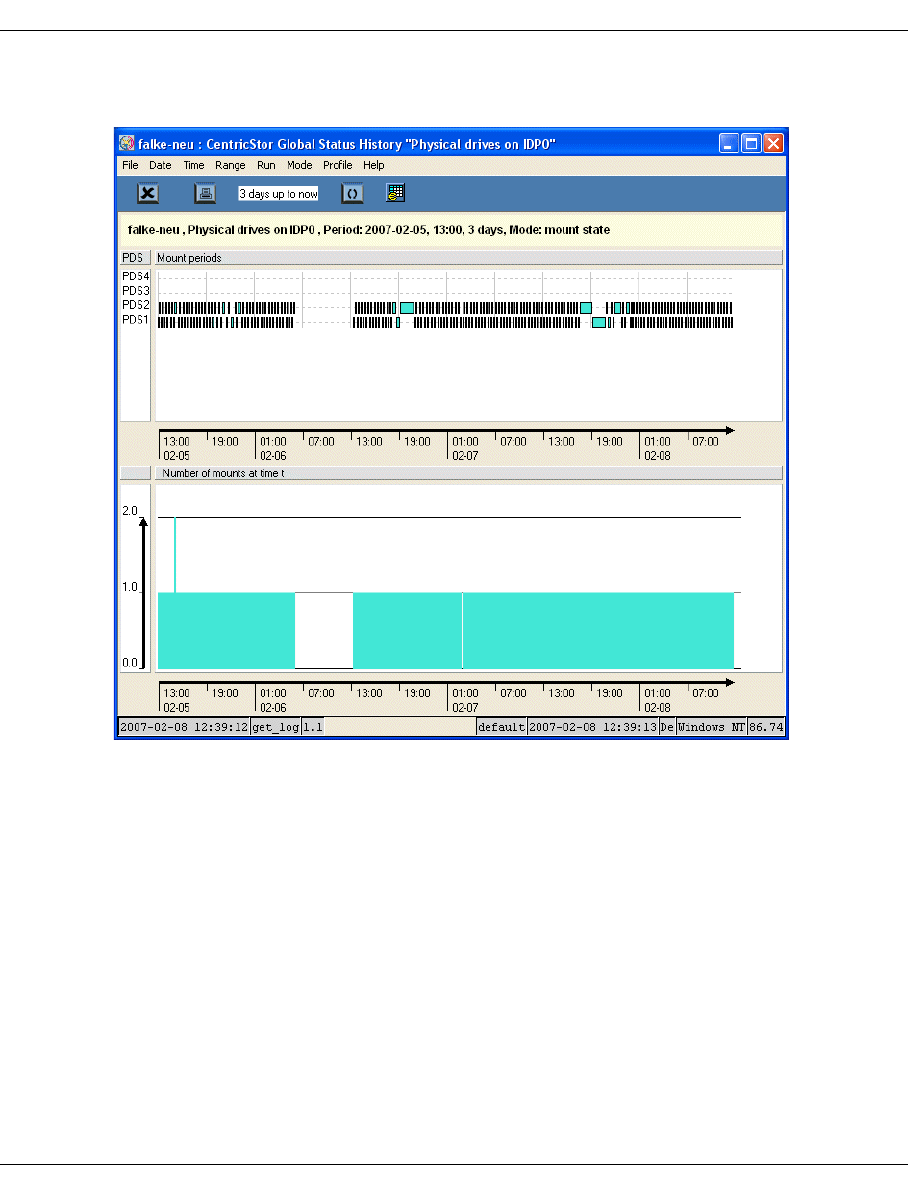Open the Range menu
Viewport: 908px width, 1196px height.
click(230, 165)
